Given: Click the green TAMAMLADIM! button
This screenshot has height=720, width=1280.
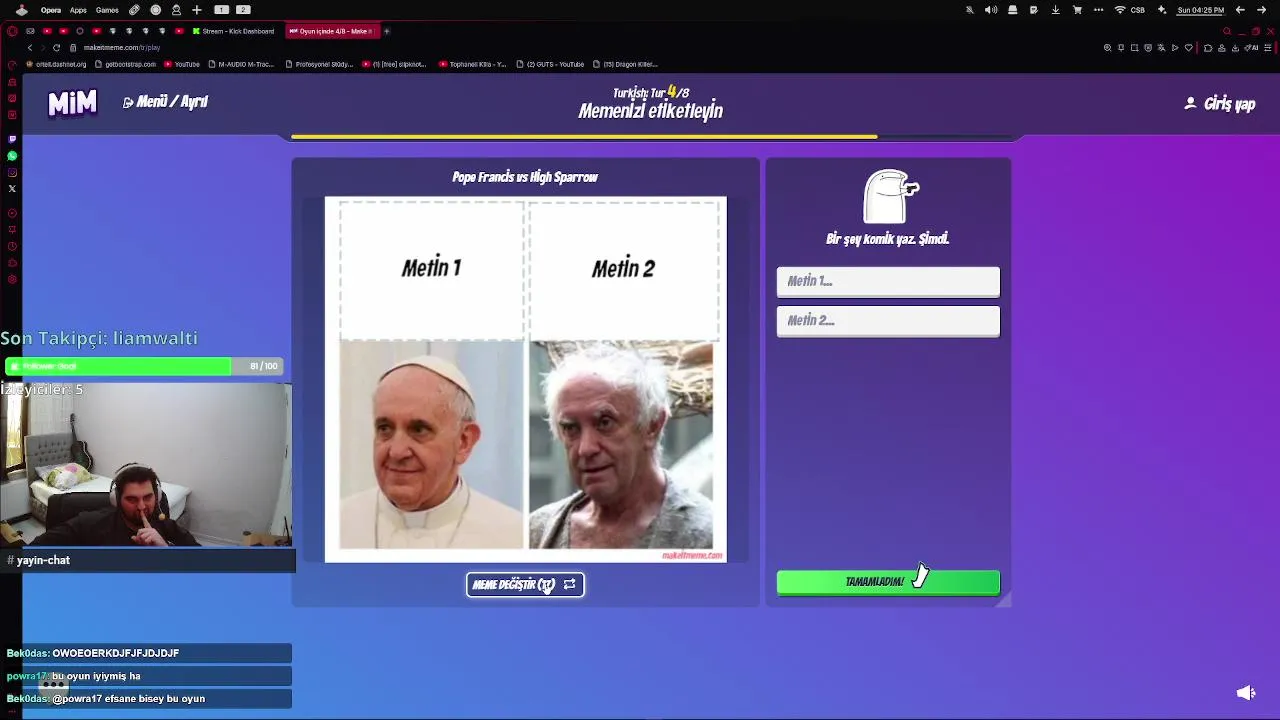Looking at the screenshot, I should coord(888,582).
